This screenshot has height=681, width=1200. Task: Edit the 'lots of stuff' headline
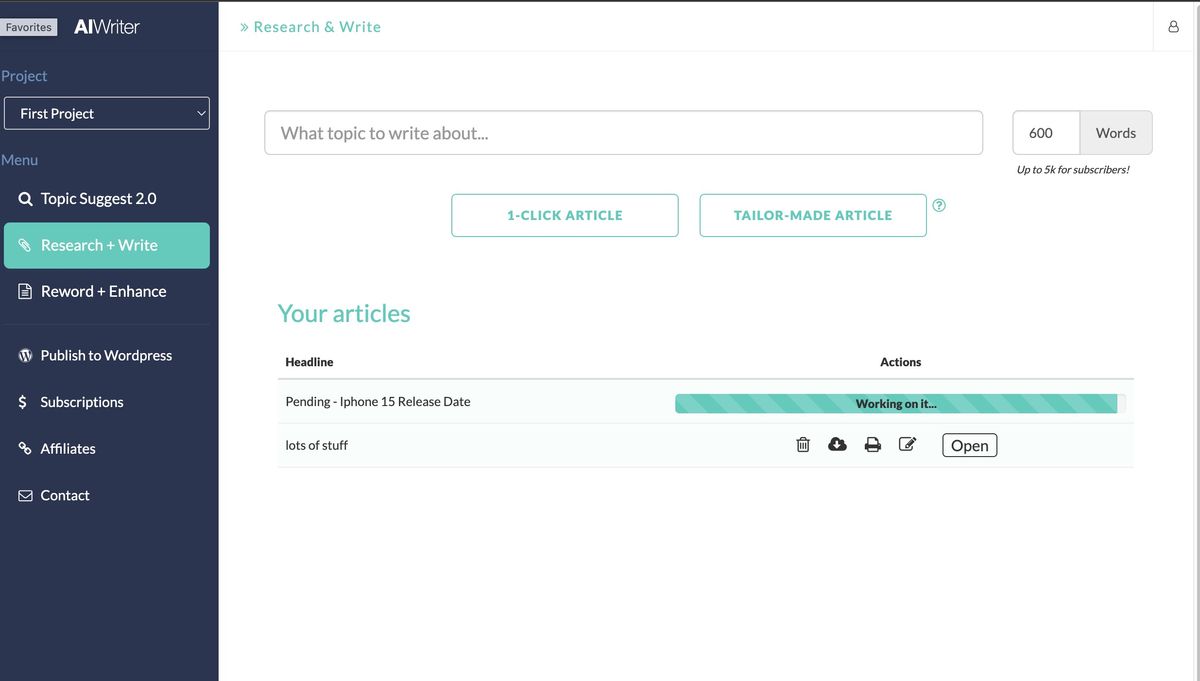[908, 443]
